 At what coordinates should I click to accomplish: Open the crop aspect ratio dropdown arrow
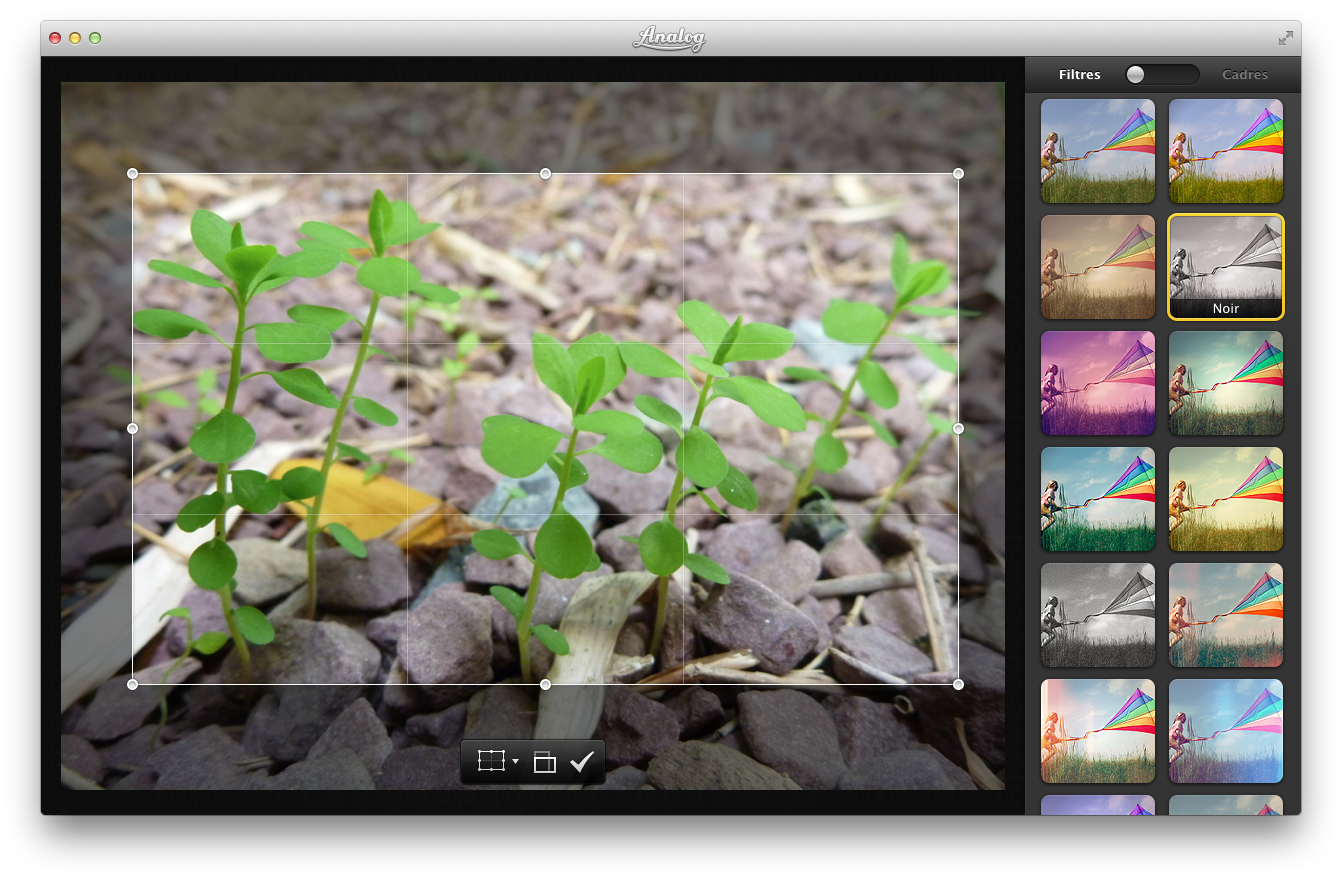[x=515, y=762]
